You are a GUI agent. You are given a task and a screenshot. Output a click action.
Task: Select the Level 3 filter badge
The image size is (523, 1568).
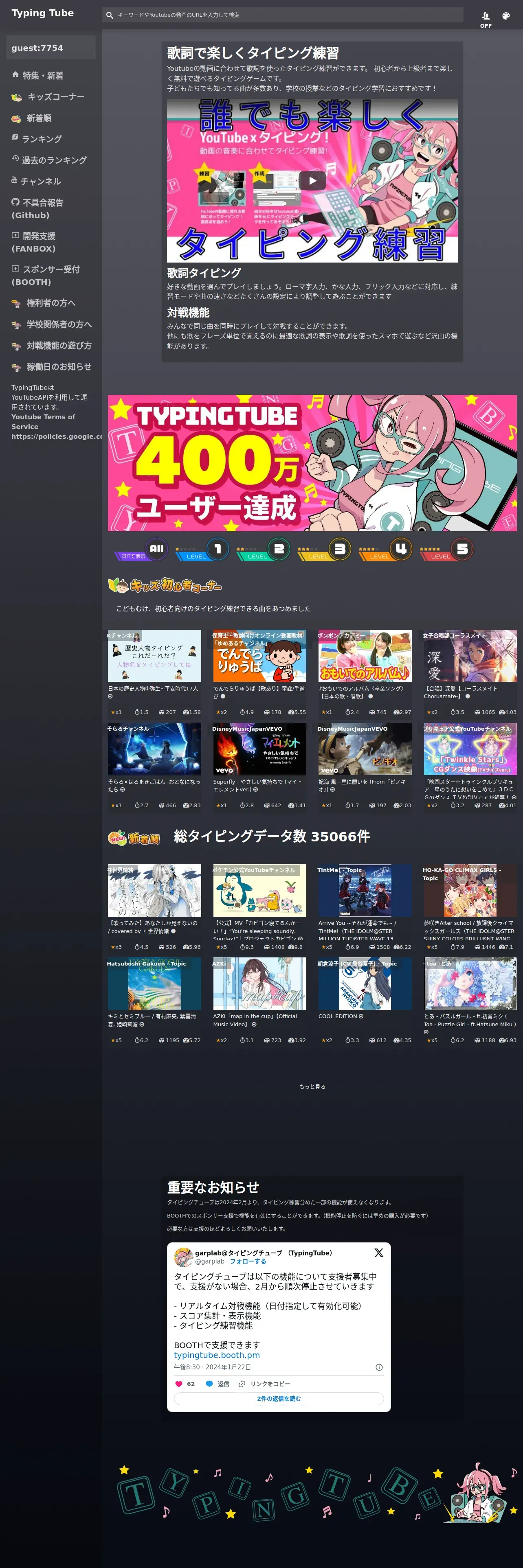tap(324, 550)
